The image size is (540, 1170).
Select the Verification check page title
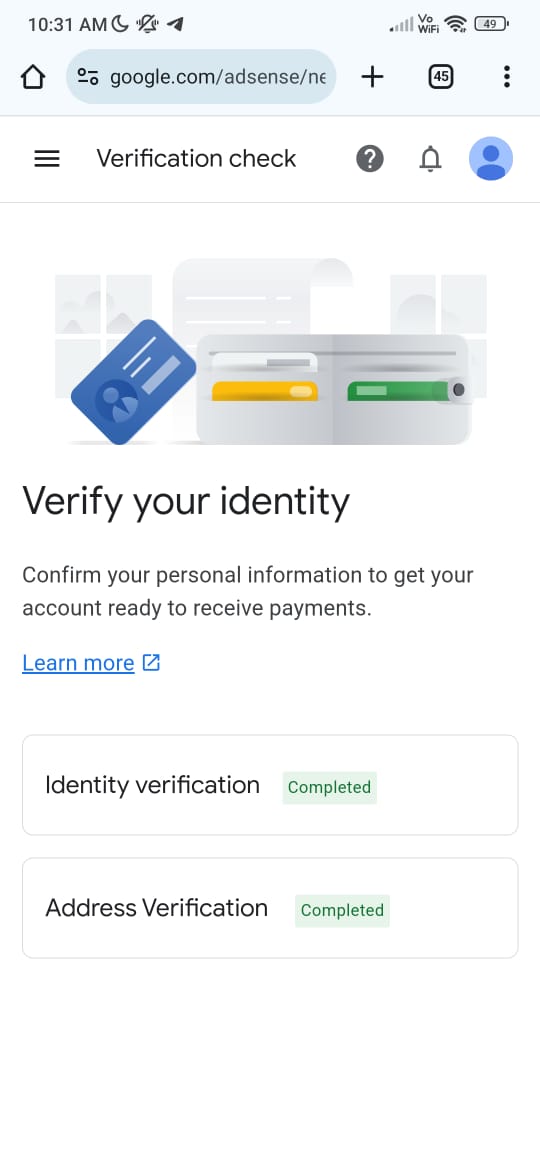(x=196, y=158)
